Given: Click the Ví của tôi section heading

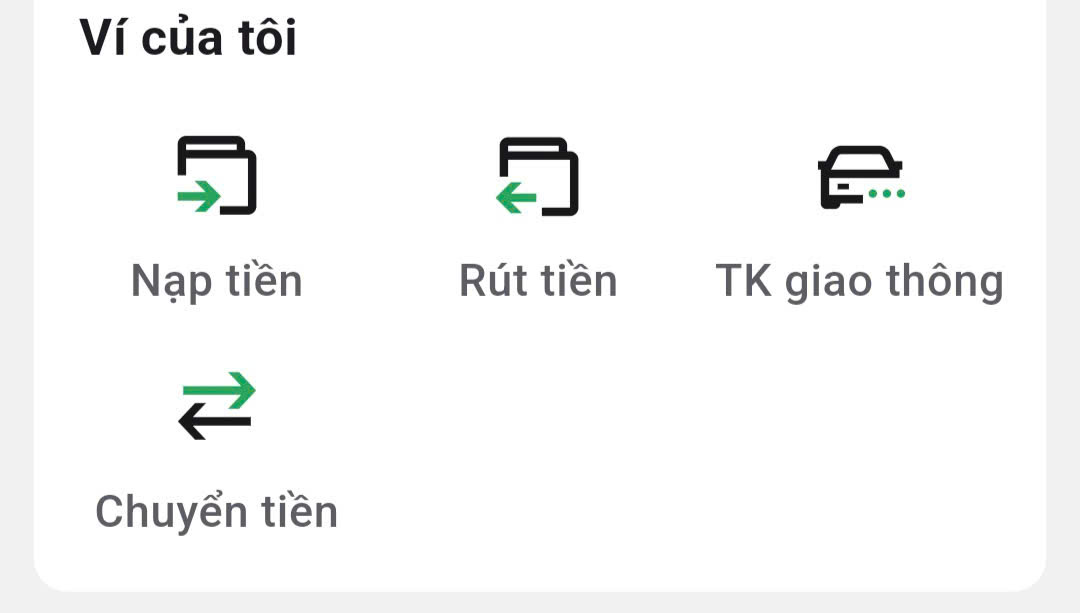Looking at the screenshot, I should coord(188,38).
